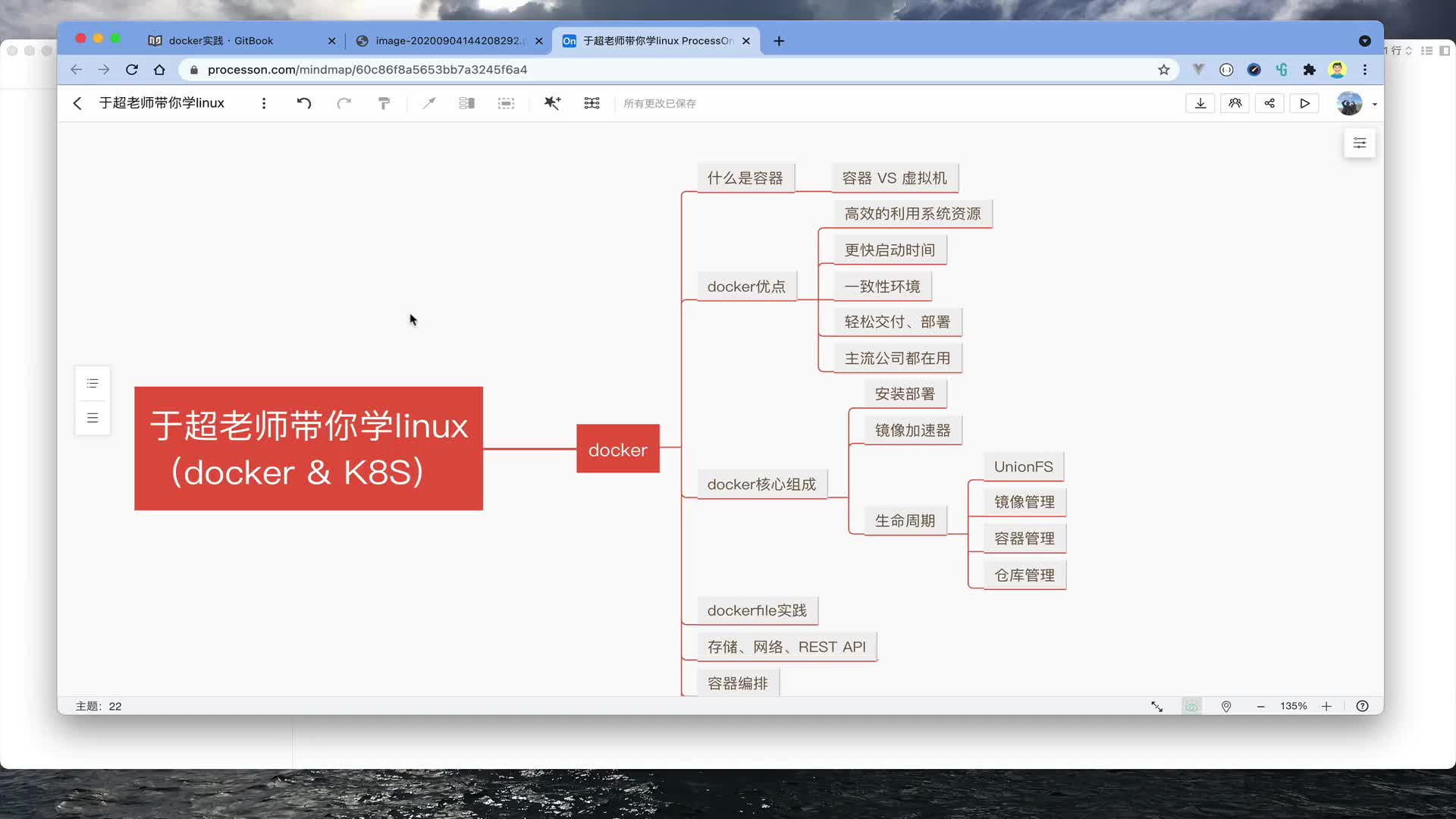Select the central topic 于超老师带你学linux
Image resolution: width=1456 pixels, height=819 pixels.
click(309, 448)
